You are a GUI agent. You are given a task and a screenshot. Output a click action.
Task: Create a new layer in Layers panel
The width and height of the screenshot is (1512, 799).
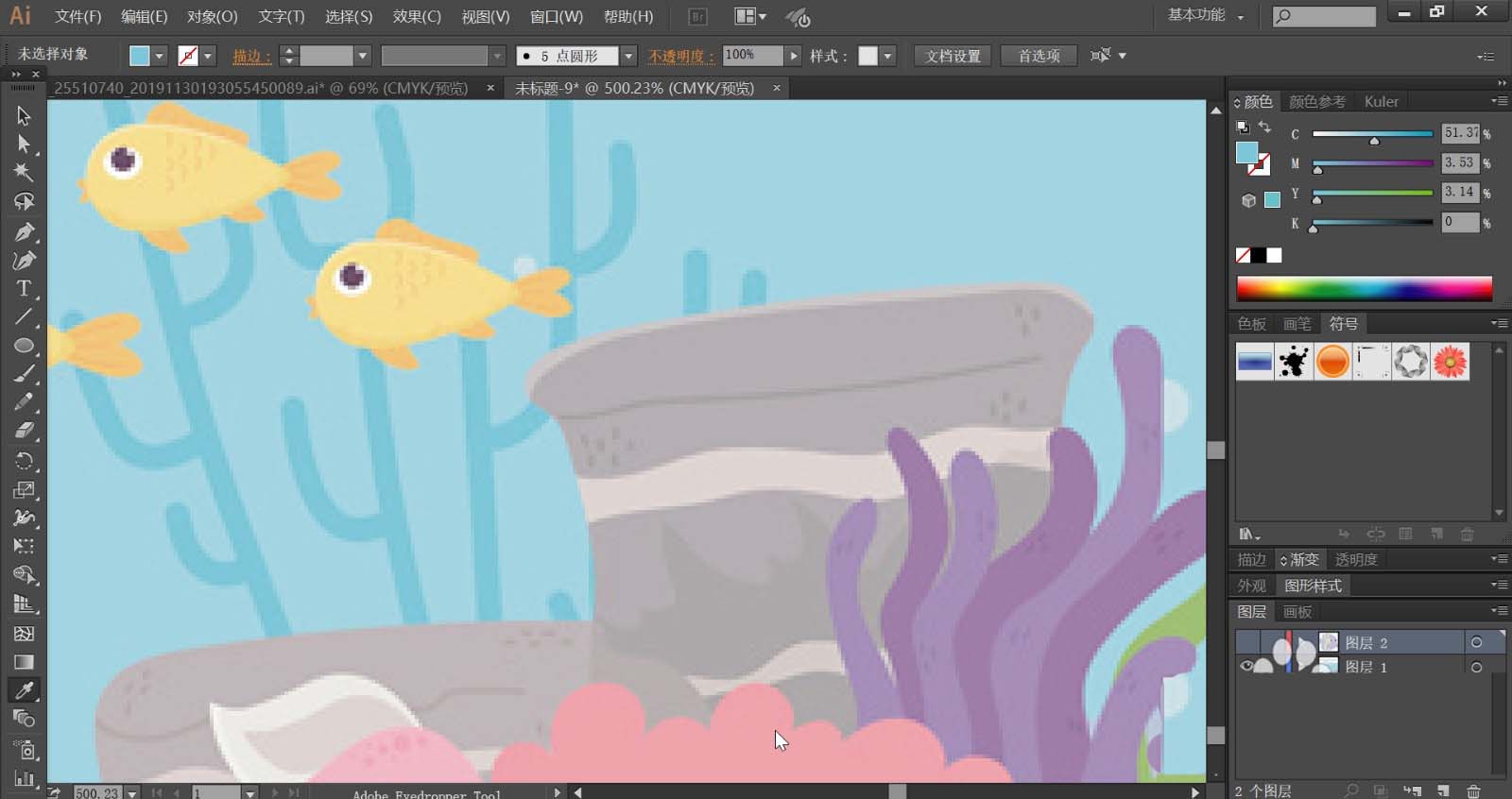coord(1443,790)
